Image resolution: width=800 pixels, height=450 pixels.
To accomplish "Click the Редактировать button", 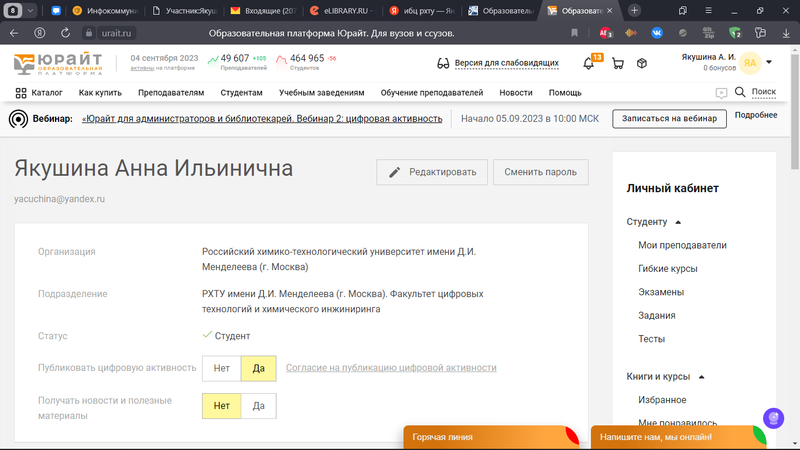I will tap(432, 172).
